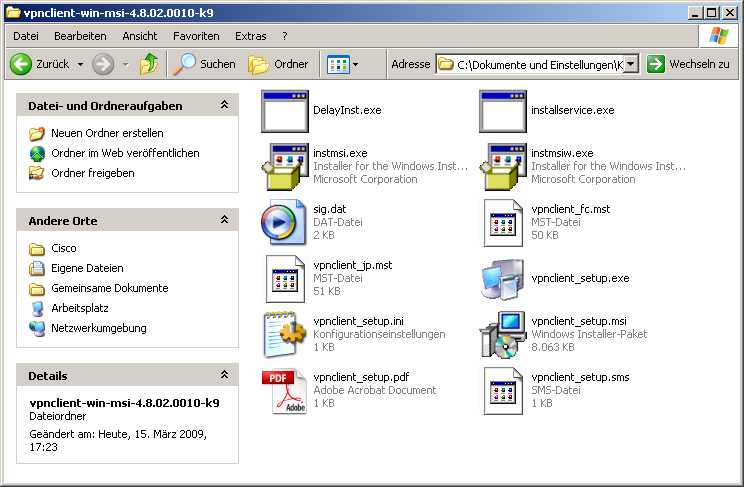Maximize the vpnclient explorer window
Screen dimensions: 744x487
point(712,13)
